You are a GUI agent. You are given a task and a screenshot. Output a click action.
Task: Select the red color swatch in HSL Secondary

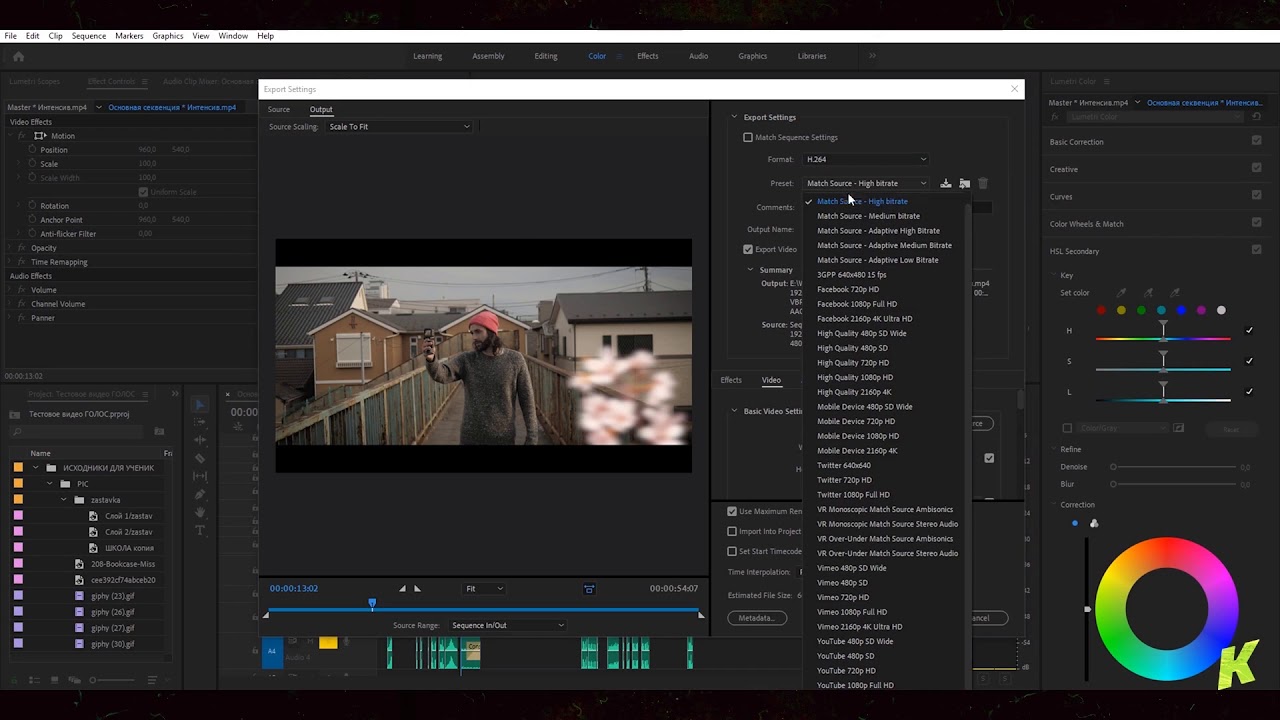(1101, 310)
